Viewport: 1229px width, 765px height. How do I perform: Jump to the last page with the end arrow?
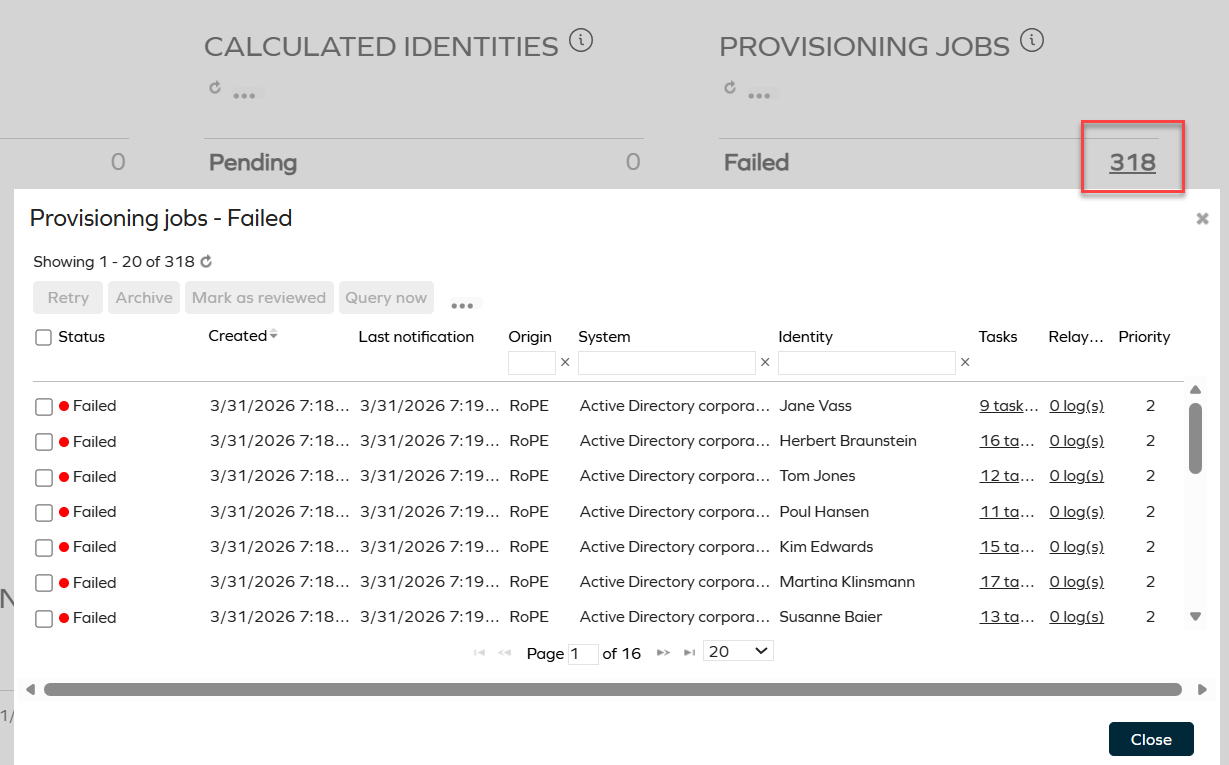[x=689, y=651]
